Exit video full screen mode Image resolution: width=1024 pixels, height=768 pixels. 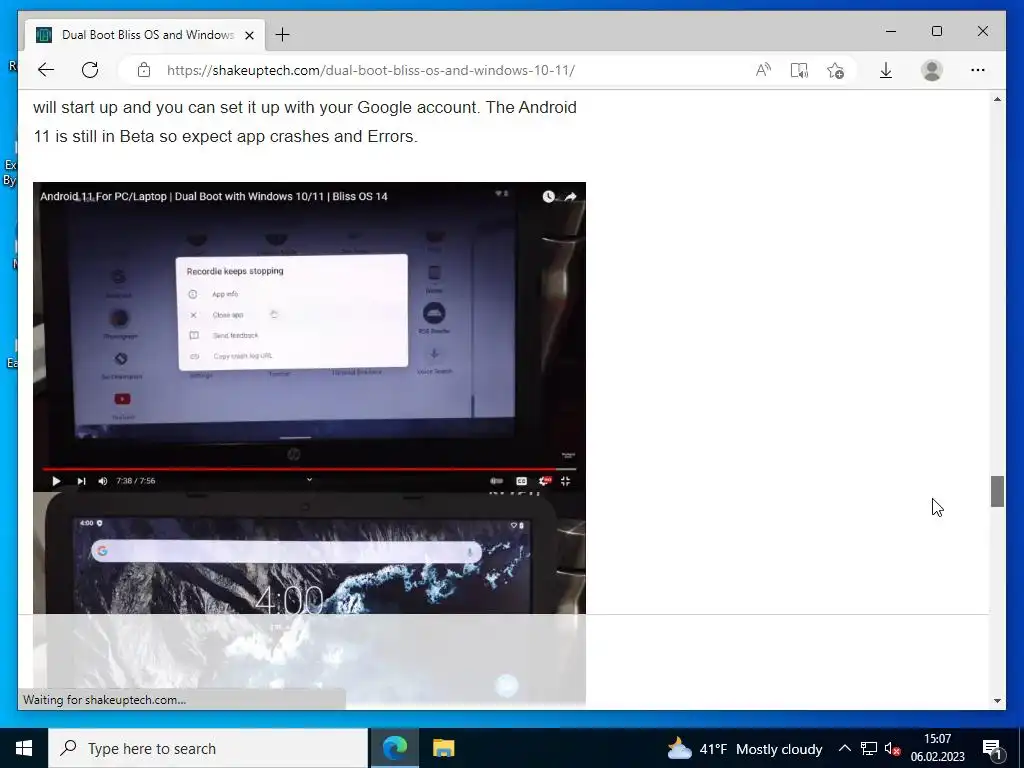click(x=566, y=481)
